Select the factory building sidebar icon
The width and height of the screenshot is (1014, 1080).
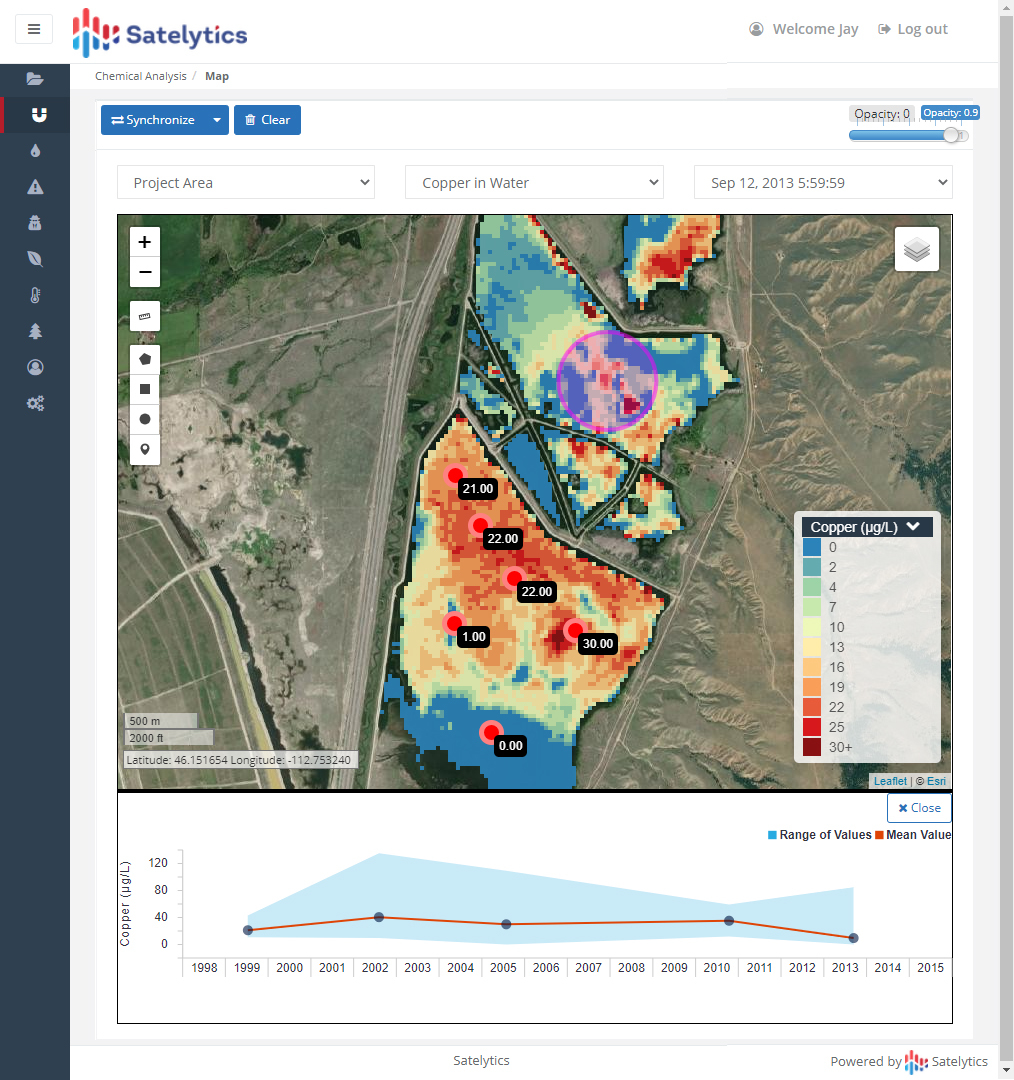click(35, 222)
